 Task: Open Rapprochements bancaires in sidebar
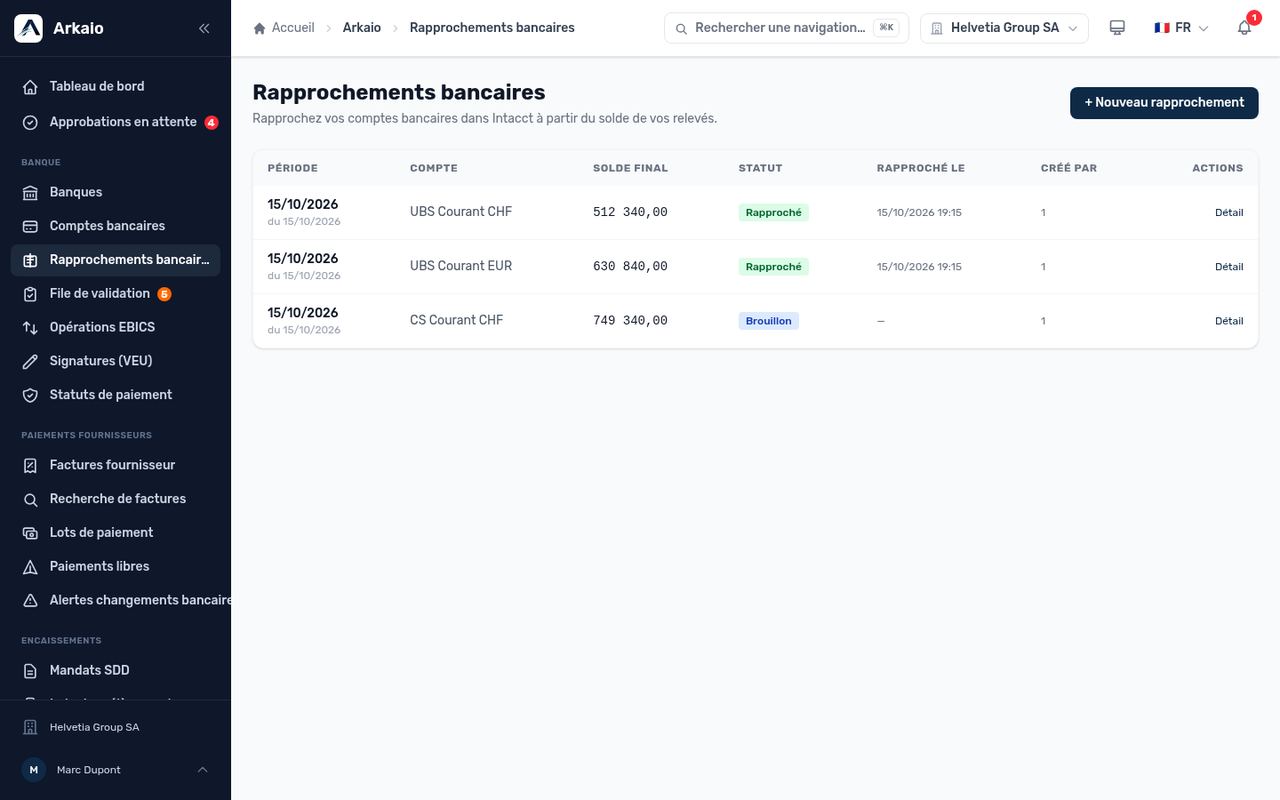[x=115, y=260]
